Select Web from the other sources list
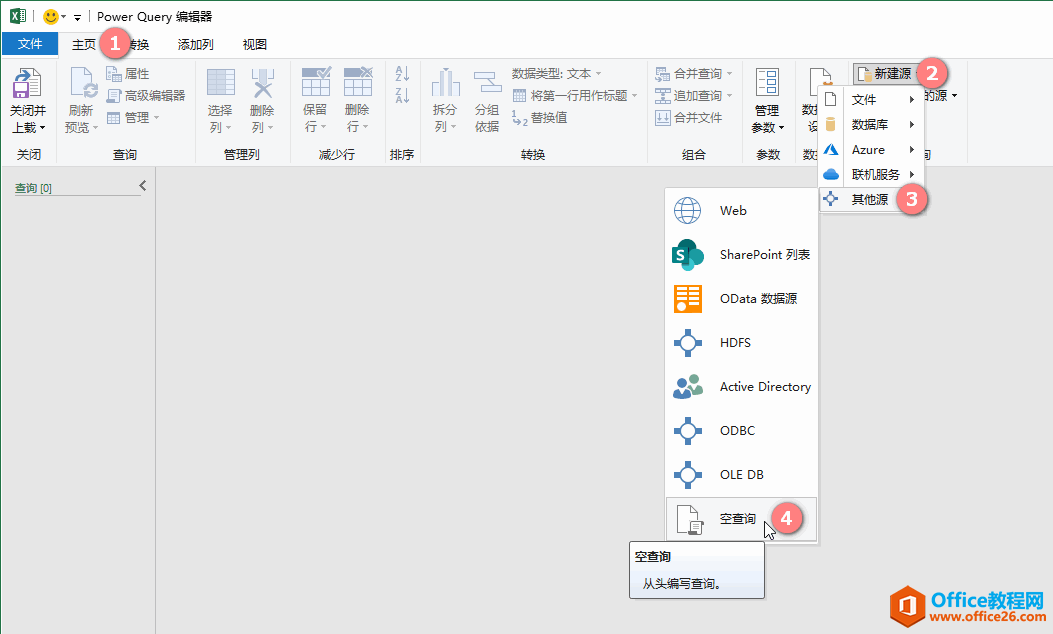 (x=741, y=210)
